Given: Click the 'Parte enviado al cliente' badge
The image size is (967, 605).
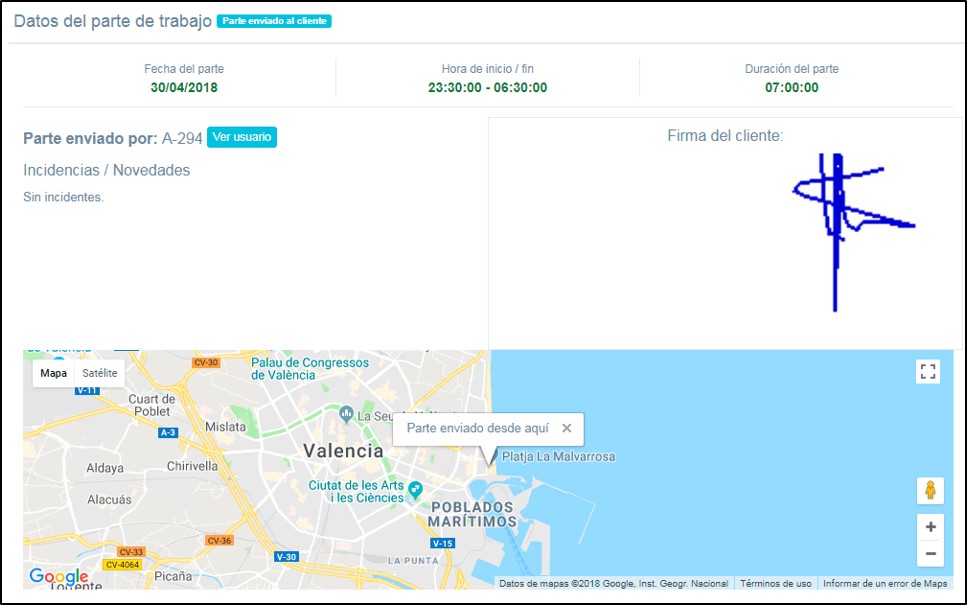Looking at the screenshot, I should (x=274, y=21).
